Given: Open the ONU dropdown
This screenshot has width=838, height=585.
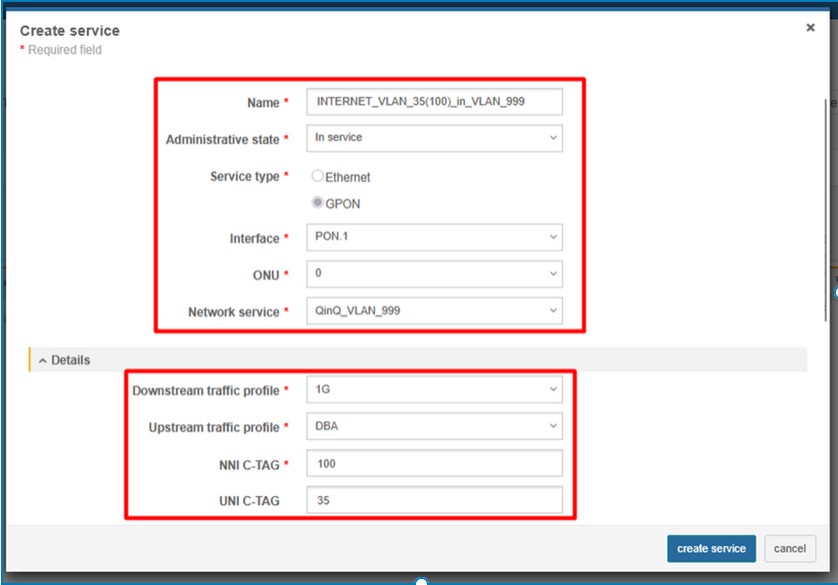Looking at the screenshot, I should (434, 274).
